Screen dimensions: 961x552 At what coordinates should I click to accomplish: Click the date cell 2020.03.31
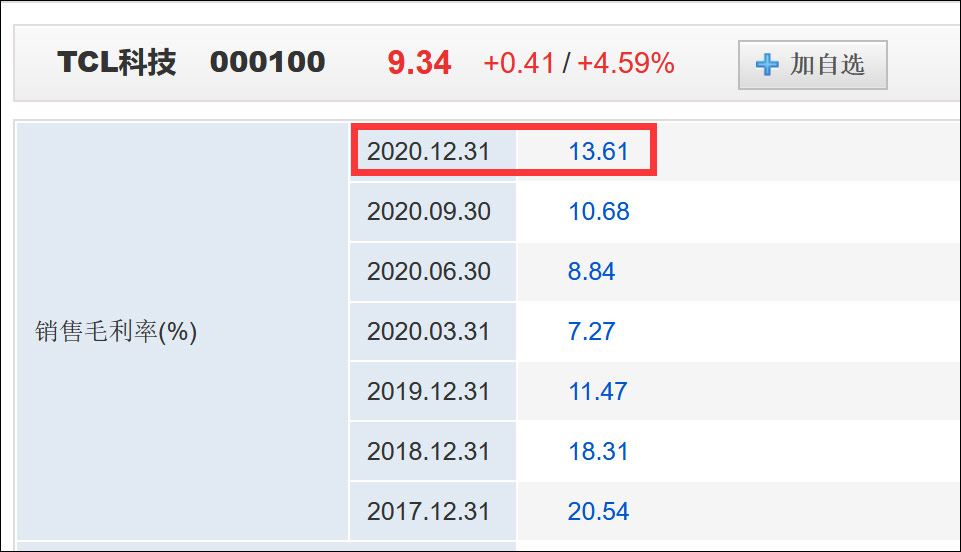433,331
